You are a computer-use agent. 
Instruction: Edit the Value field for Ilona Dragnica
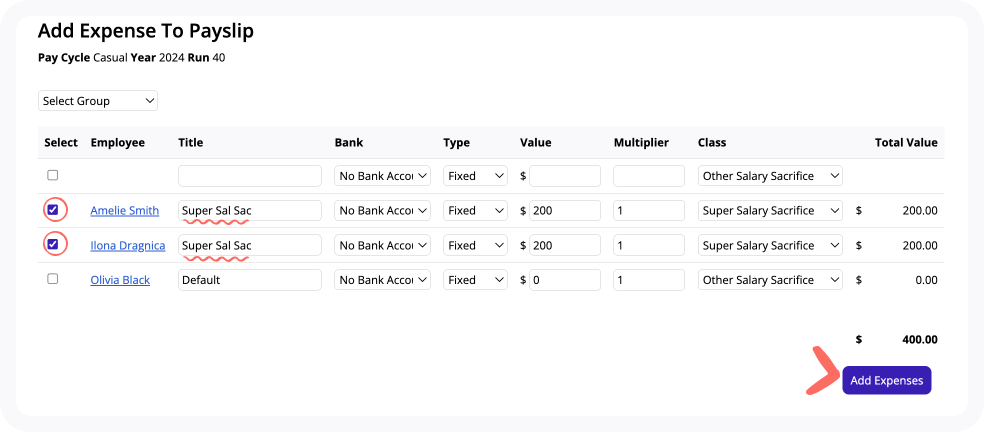565,245
